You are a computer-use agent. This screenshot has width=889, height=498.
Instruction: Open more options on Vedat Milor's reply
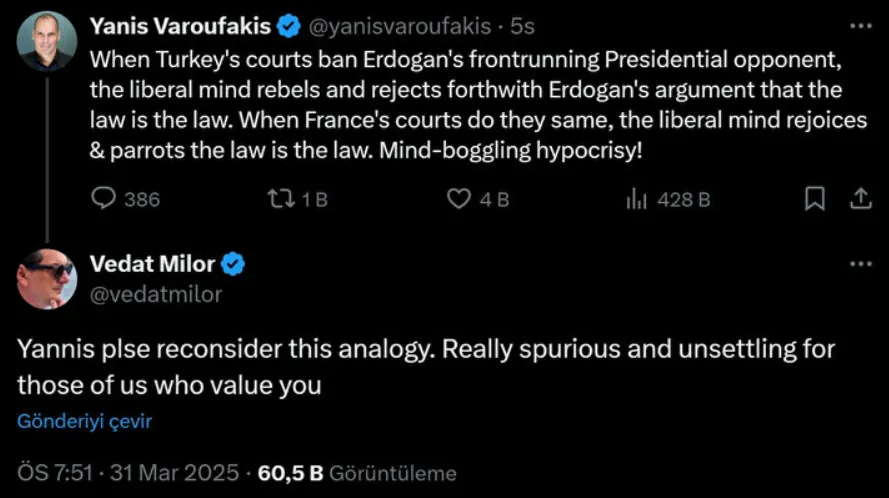point(860,264)
